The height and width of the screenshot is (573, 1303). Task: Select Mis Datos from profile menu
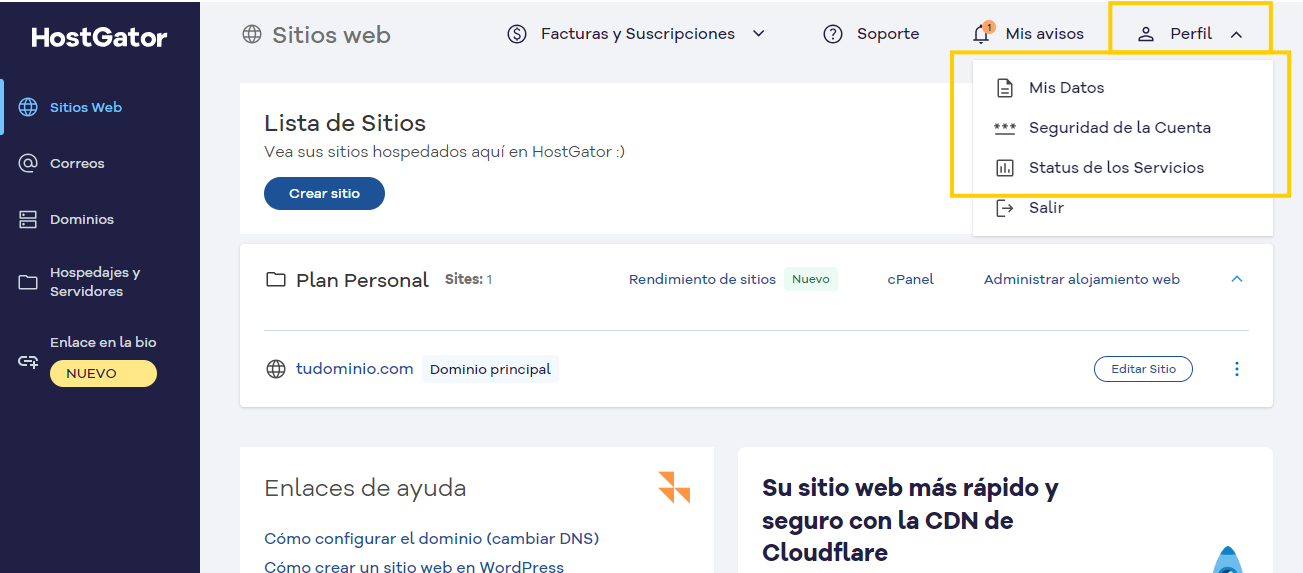coord(1066,88)
